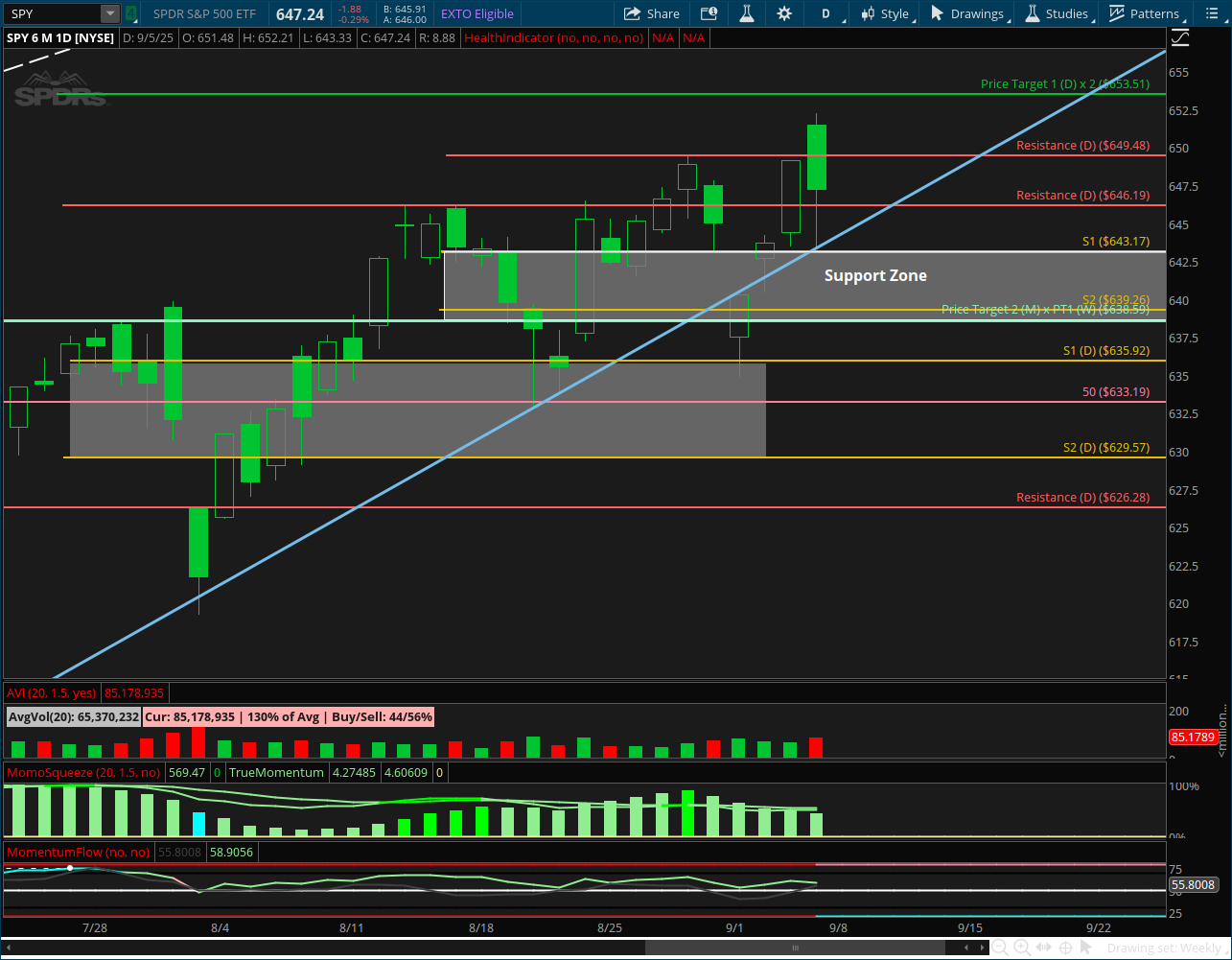The image size is (1232, 960).
Task: Click the pan arrows icon in bottom bar
Action: pos(1043,948)
